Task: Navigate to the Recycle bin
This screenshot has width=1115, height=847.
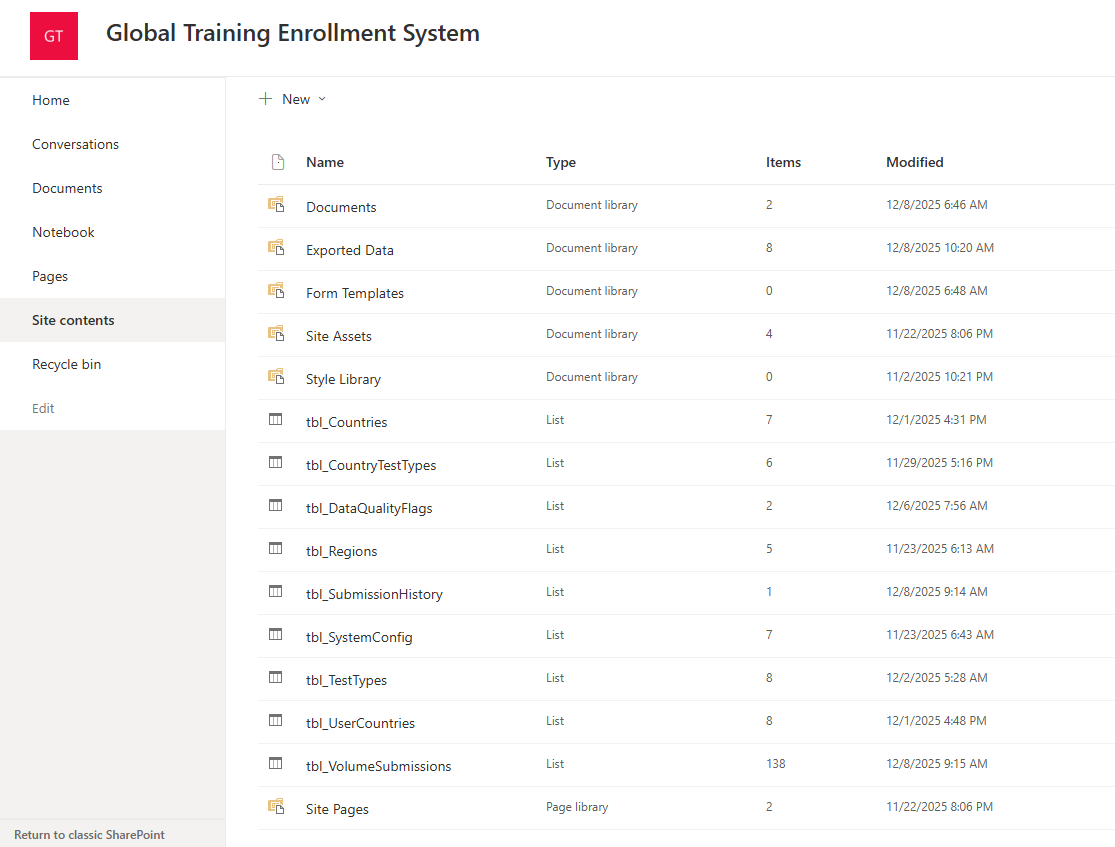Action: [66, 364]
